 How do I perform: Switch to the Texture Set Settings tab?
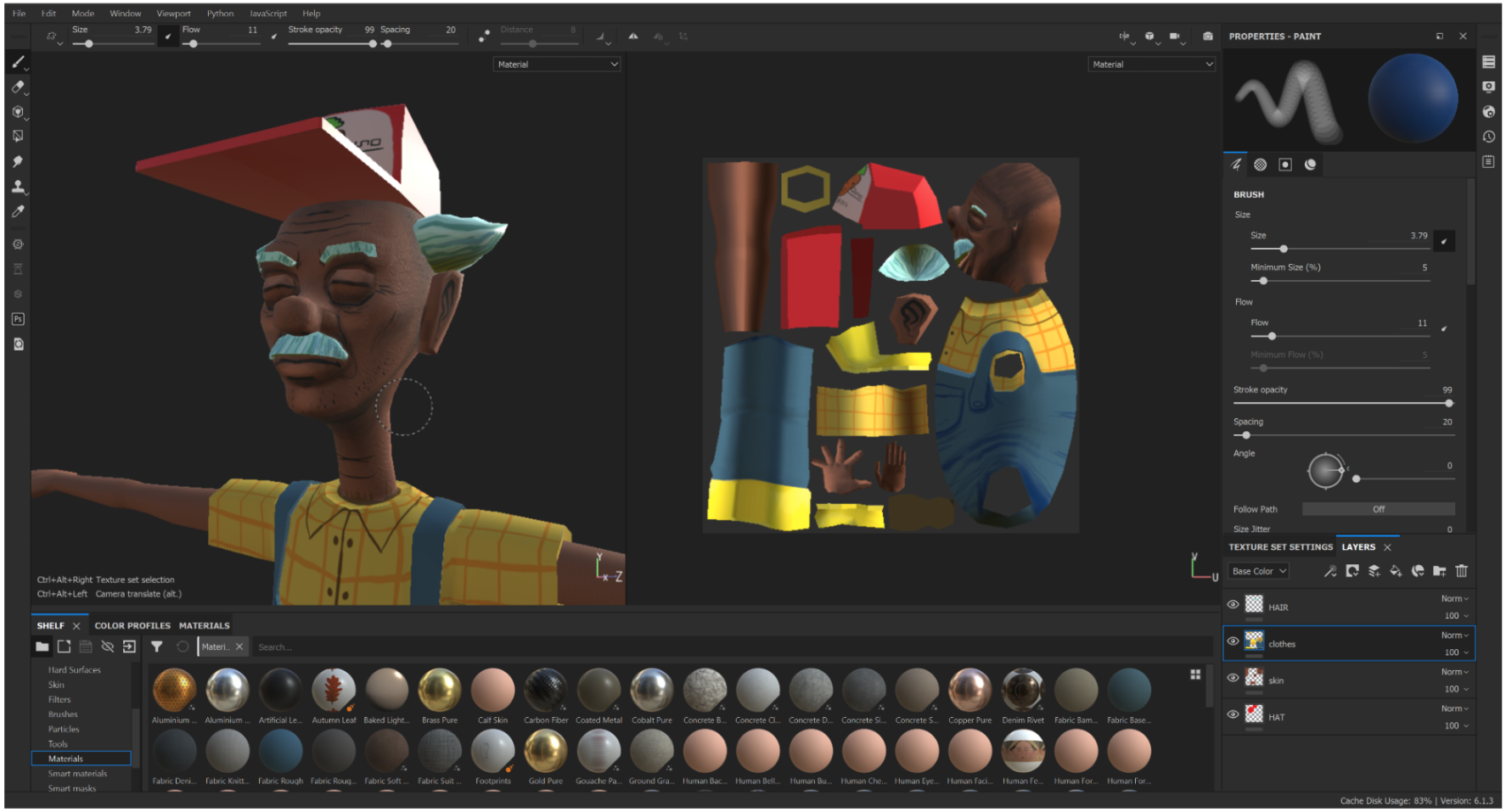tap(1280, 547)
